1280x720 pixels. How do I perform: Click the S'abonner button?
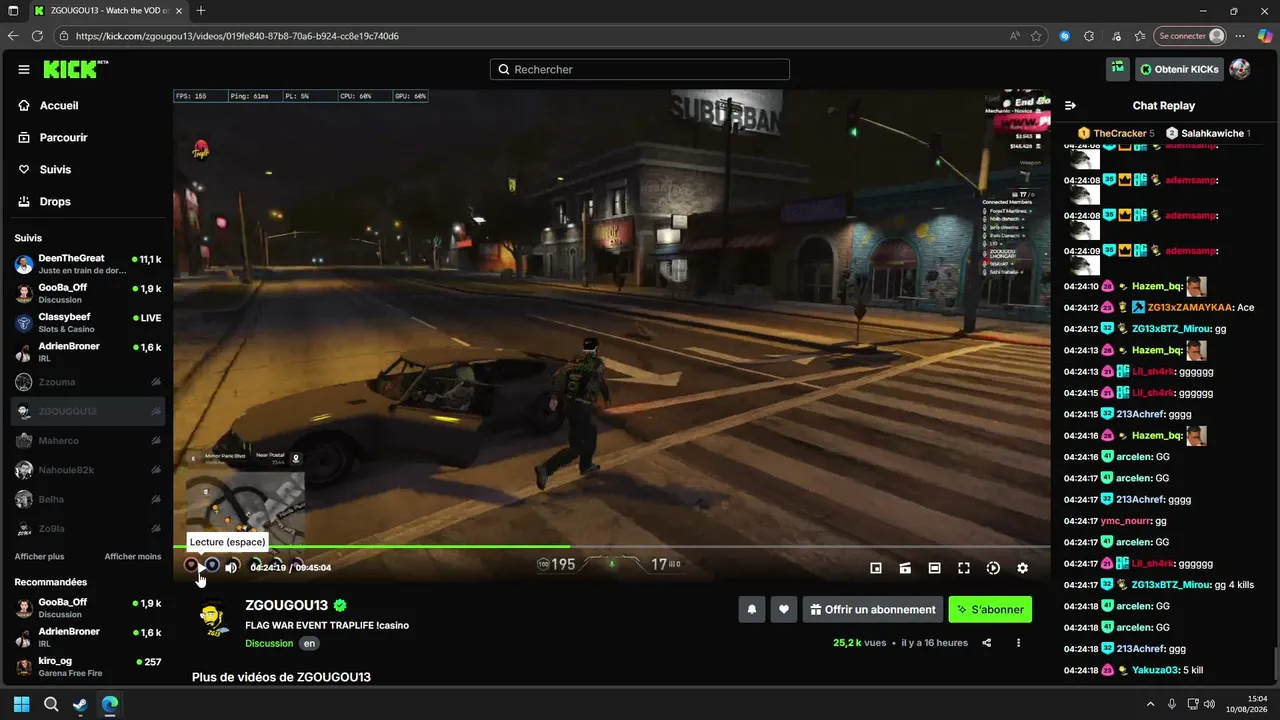coord(990,609)
